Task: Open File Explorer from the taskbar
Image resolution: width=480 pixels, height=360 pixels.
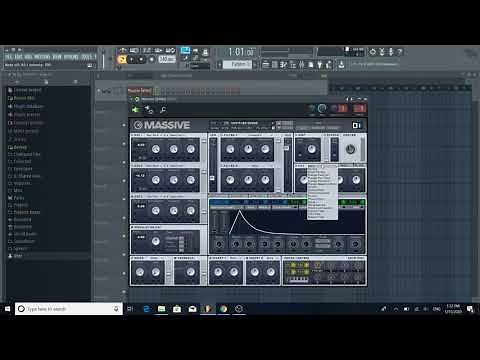Action: [162, 309]
